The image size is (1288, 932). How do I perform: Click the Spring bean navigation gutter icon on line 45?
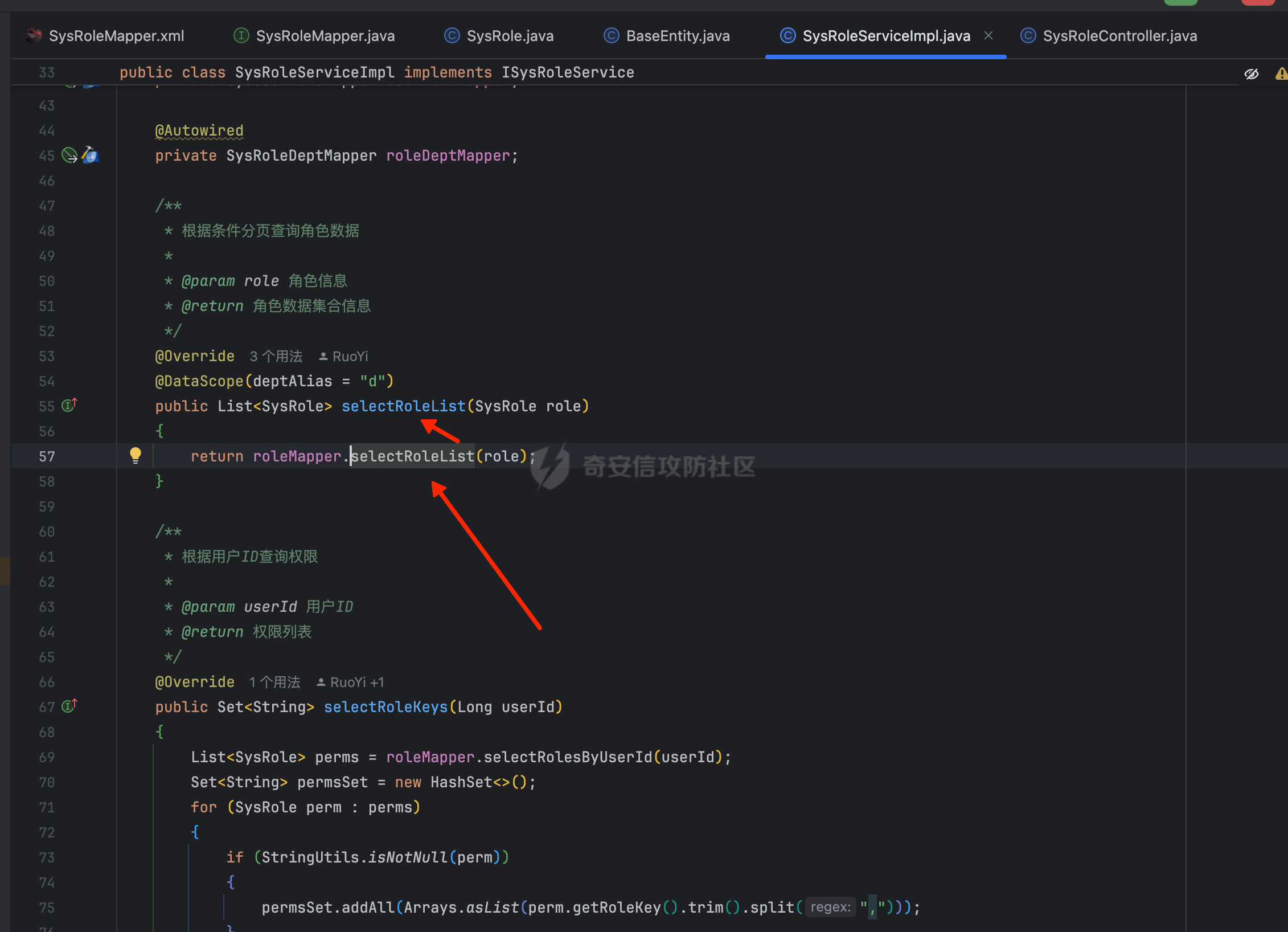click(69, 155)
